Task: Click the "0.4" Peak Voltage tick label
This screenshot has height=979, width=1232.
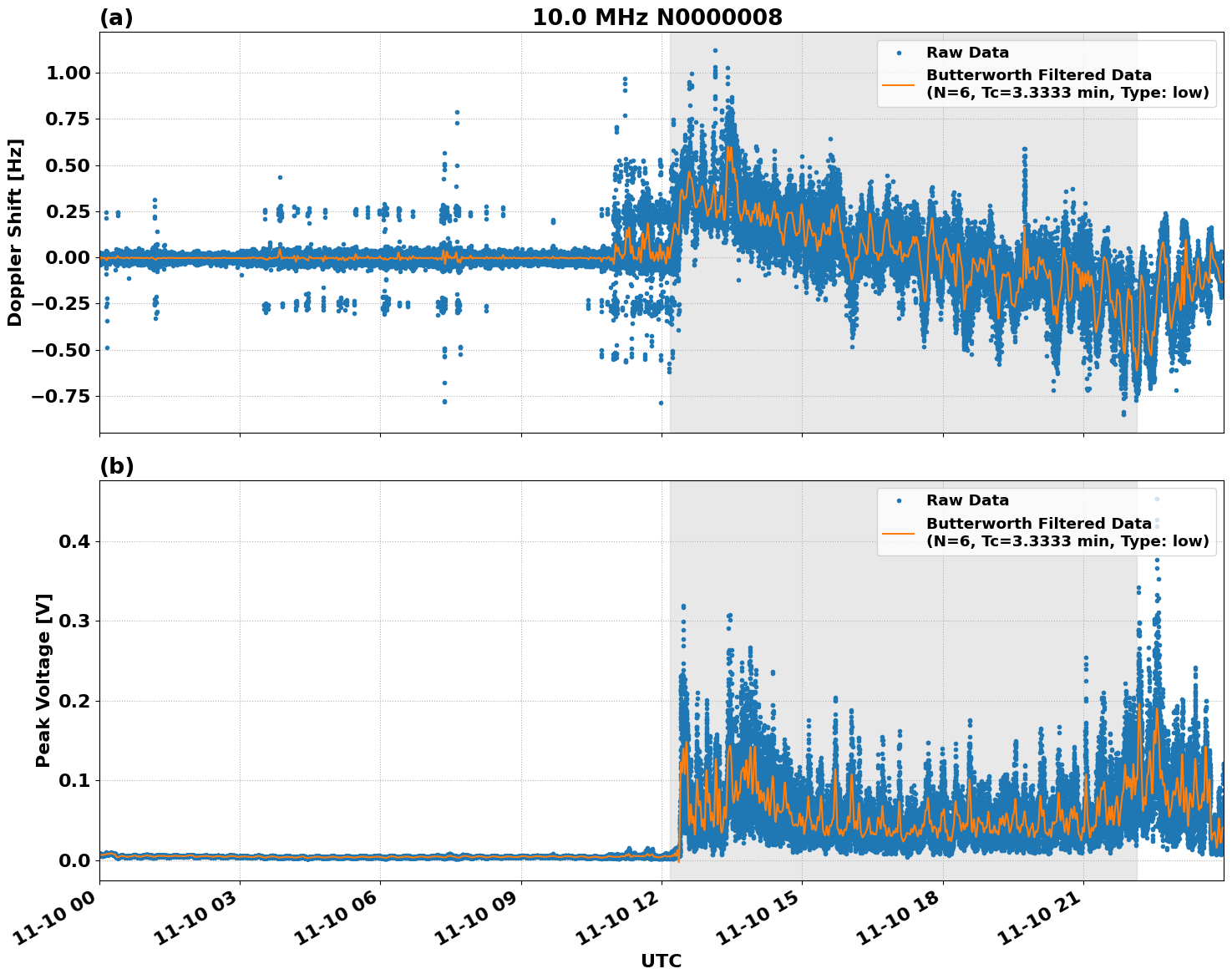Action: coord(74,541)
